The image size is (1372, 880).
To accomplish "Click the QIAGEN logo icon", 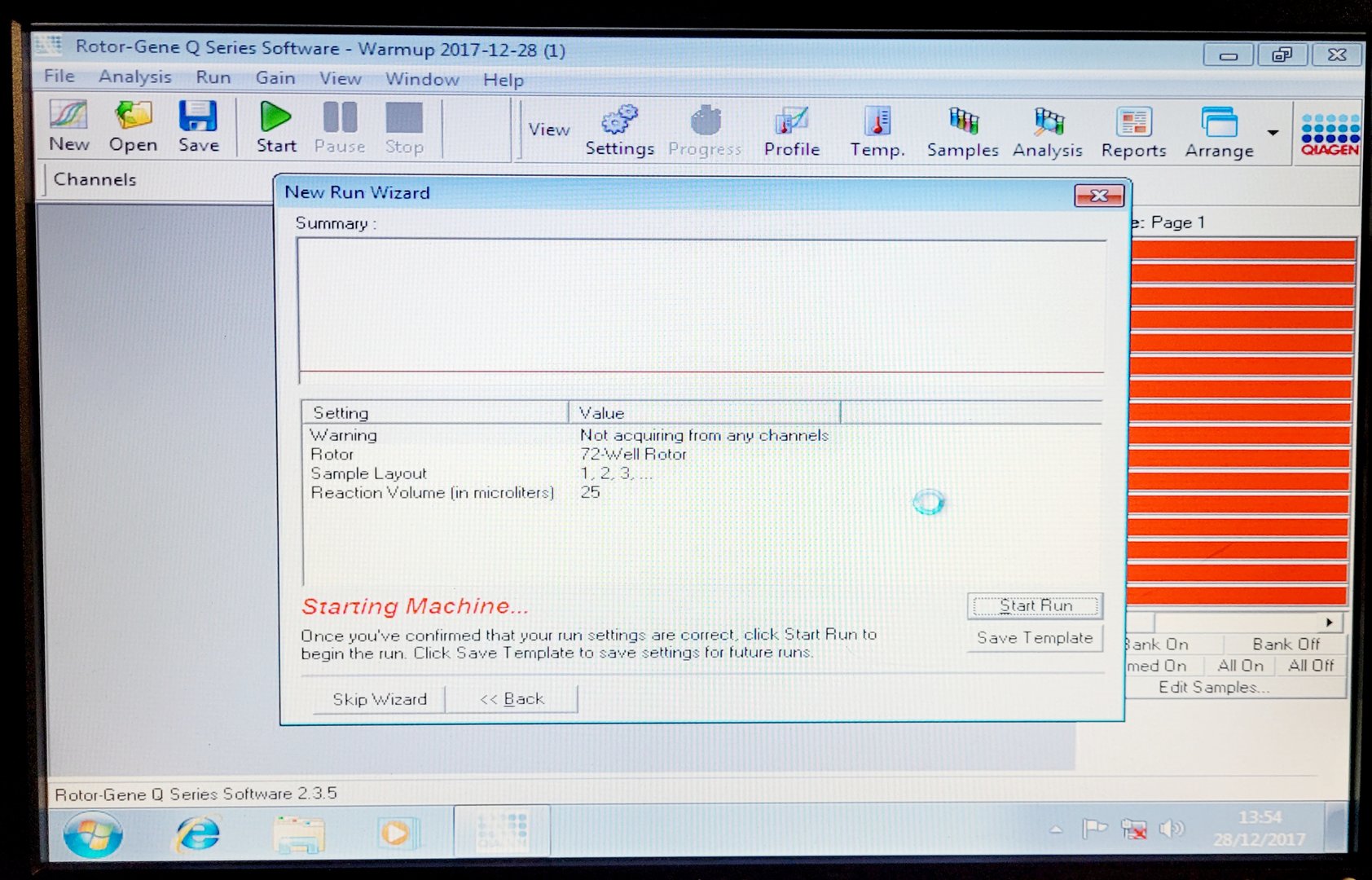I will (x=1330, y=134).
